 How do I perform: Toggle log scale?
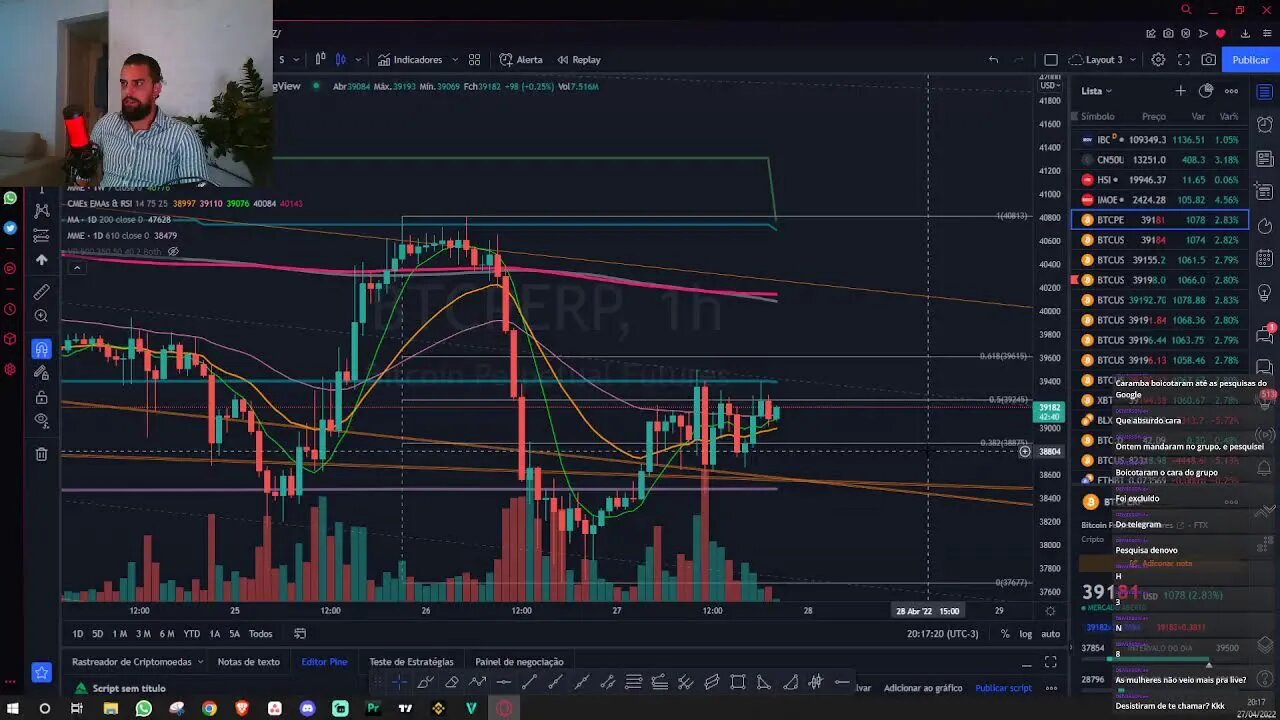[1026, 634]
